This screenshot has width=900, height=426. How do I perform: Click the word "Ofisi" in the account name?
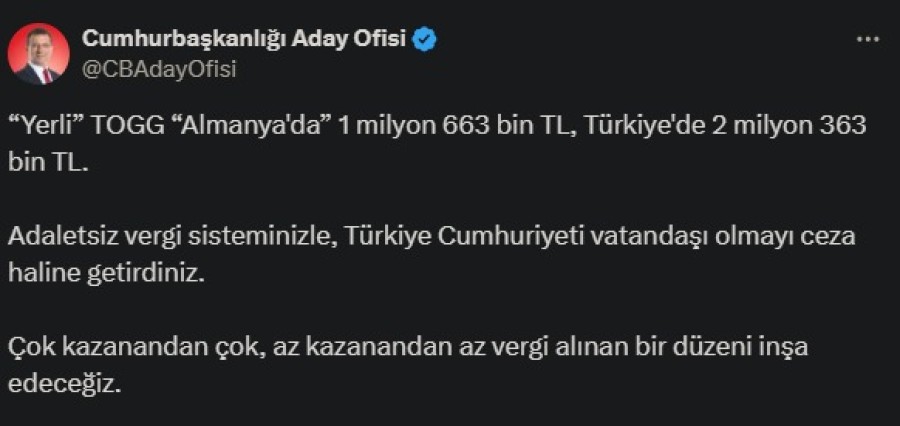[x=383, y=39]
